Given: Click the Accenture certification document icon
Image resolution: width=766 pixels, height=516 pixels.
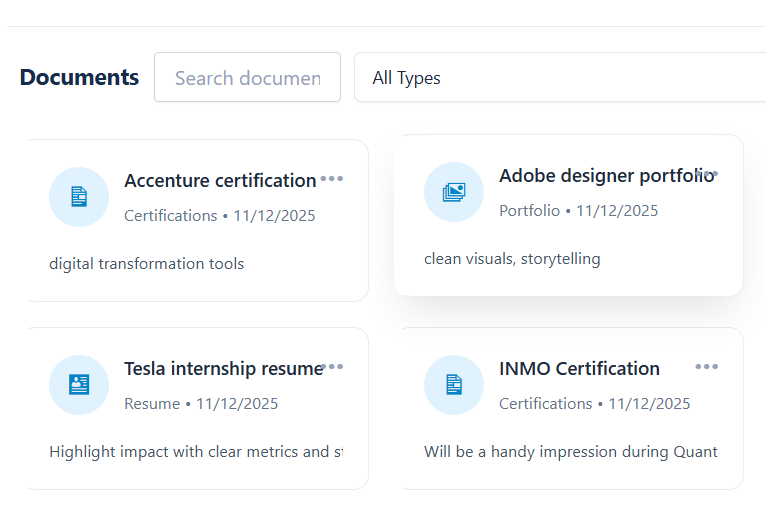Looking at the screenshot, I should tap(79, 197).
